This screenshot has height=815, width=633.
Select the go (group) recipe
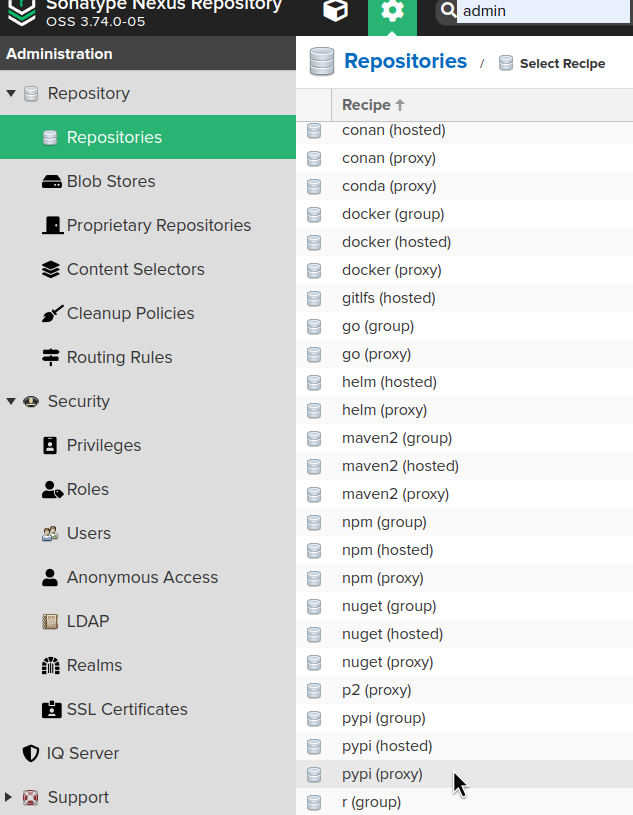465,326
